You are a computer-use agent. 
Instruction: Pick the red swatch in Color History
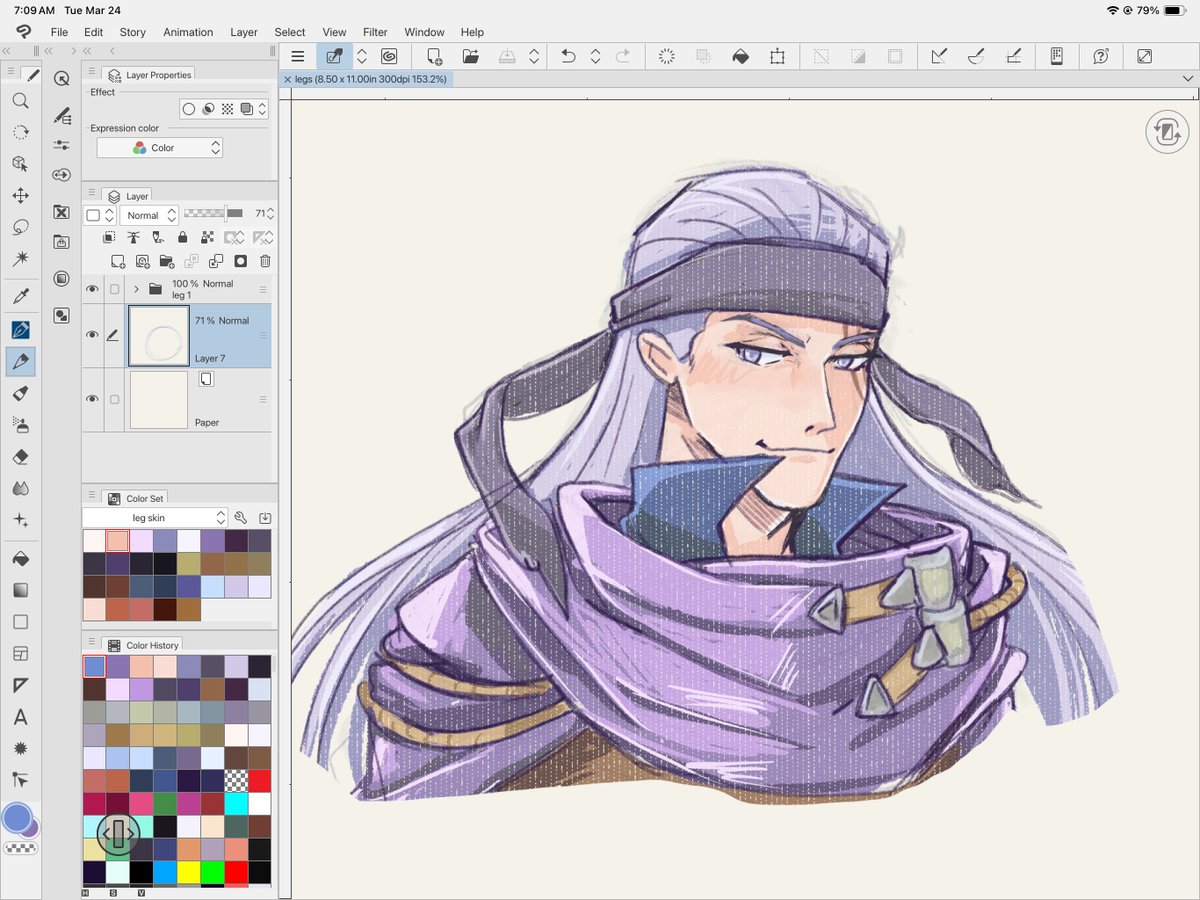click(260, 779)
